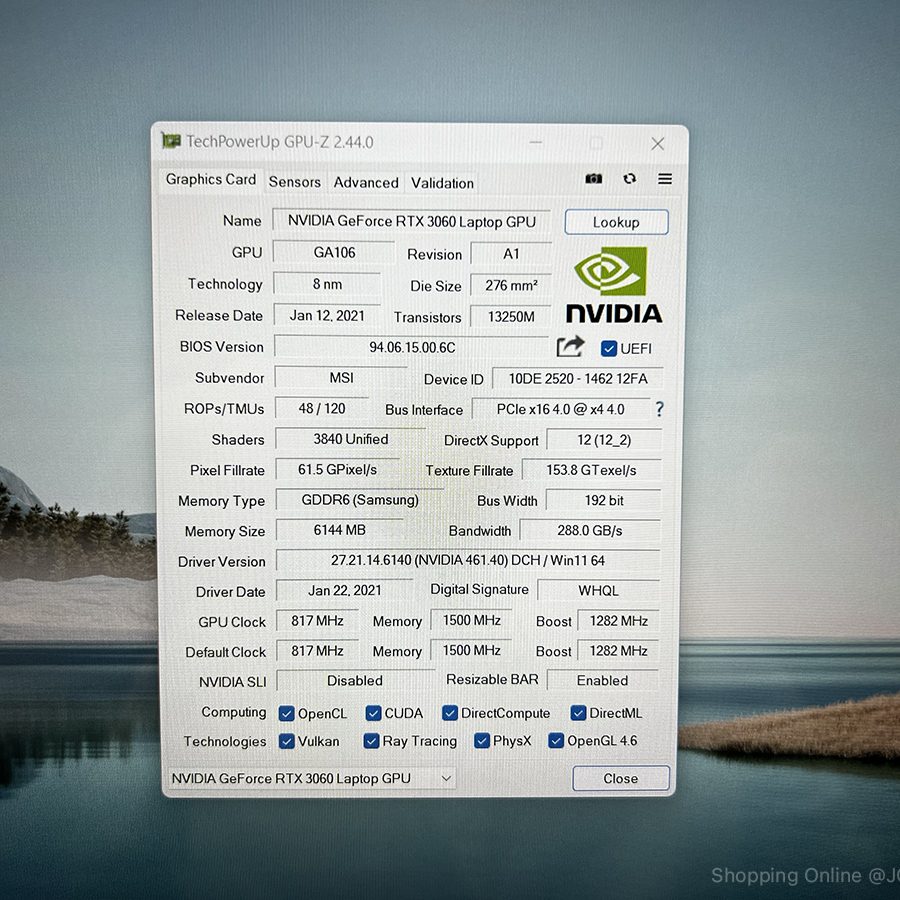Click the Technology field showing 8 nm

tap(327, 284)
